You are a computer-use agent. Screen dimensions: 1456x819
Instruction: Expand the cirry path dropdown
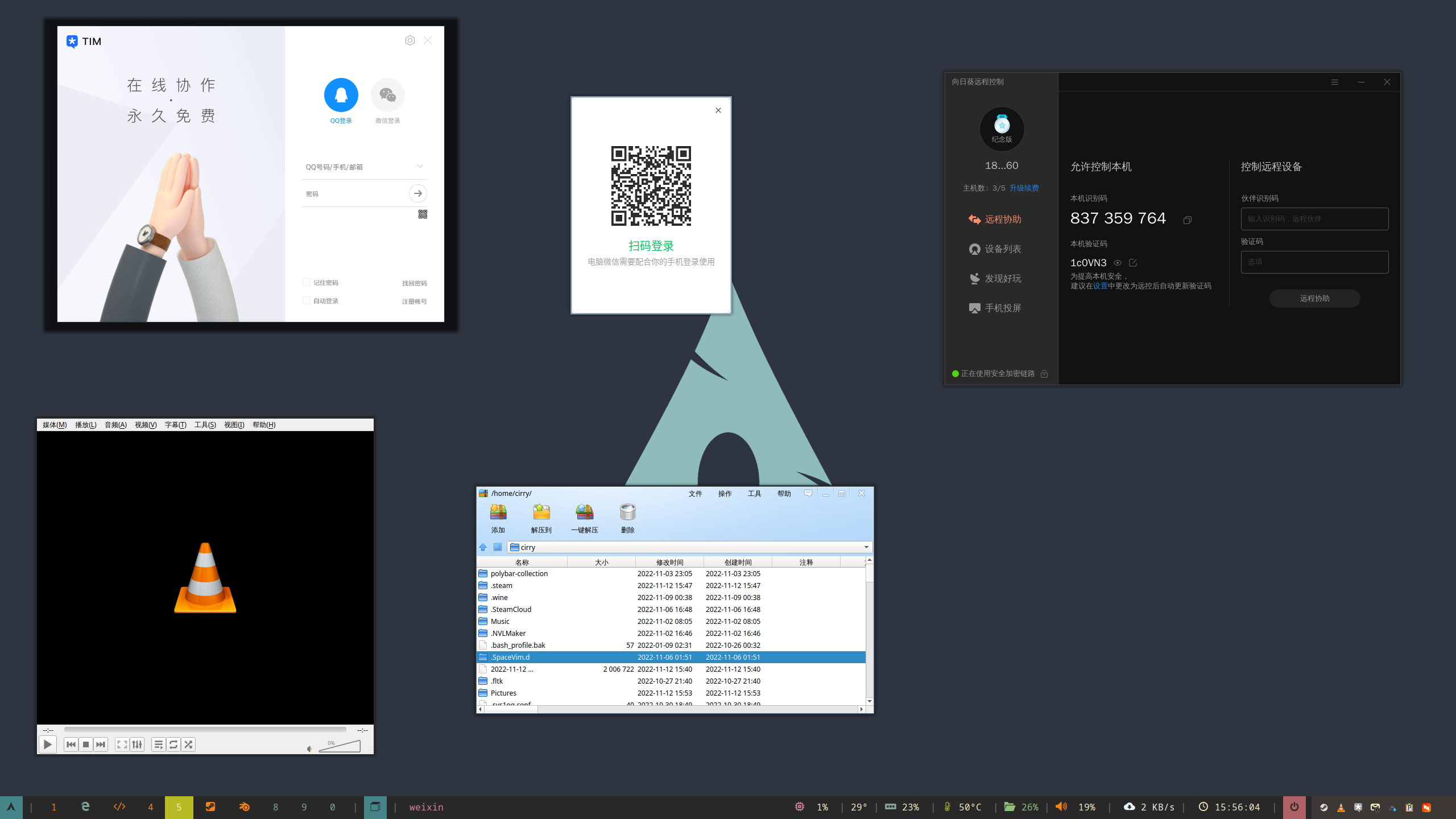[x=866, y=547]
